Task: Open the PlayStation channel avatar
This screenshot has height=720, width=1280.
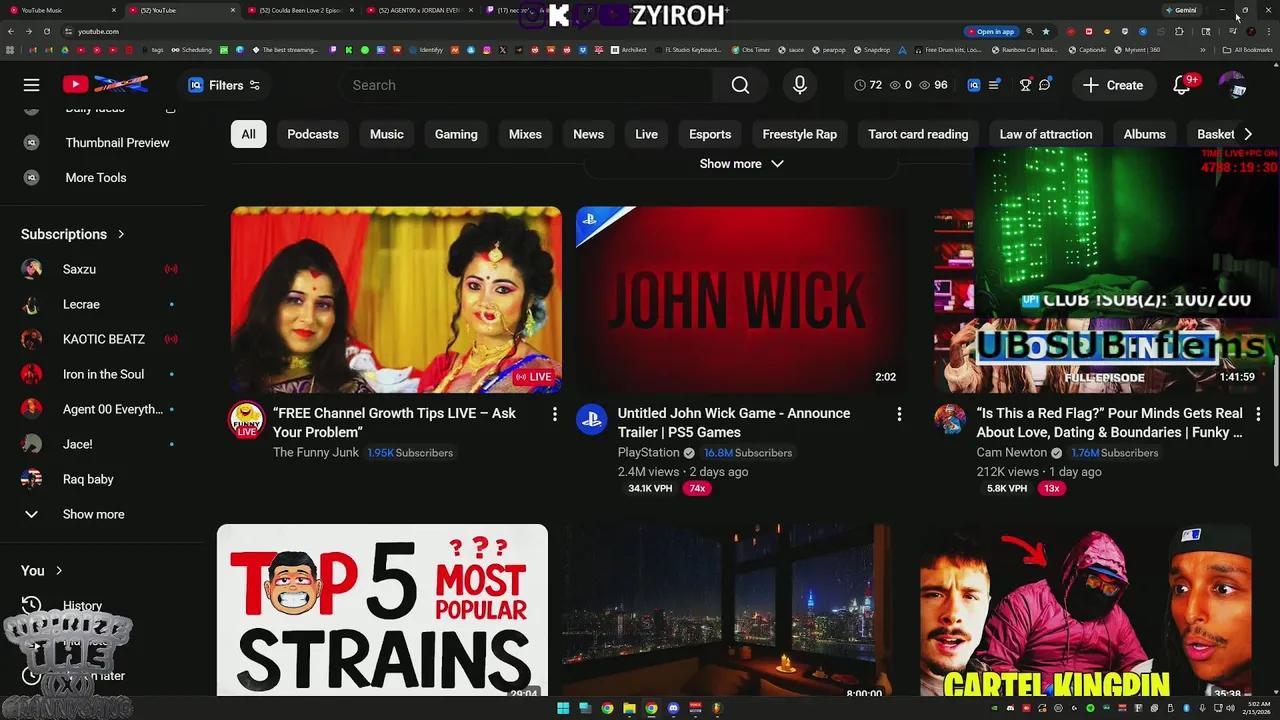Action: 592,420
